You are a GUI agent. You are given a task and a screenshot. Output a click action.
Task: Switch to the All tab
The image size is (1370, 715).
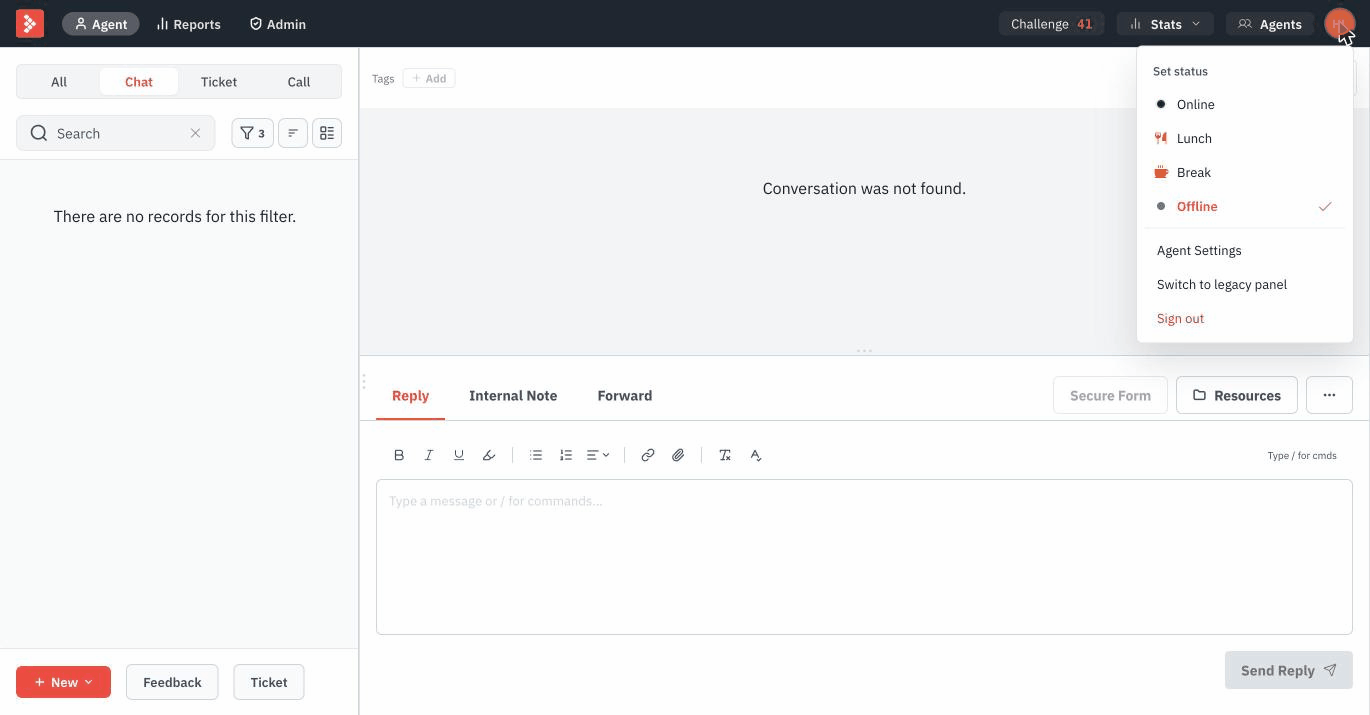[59, 82]
